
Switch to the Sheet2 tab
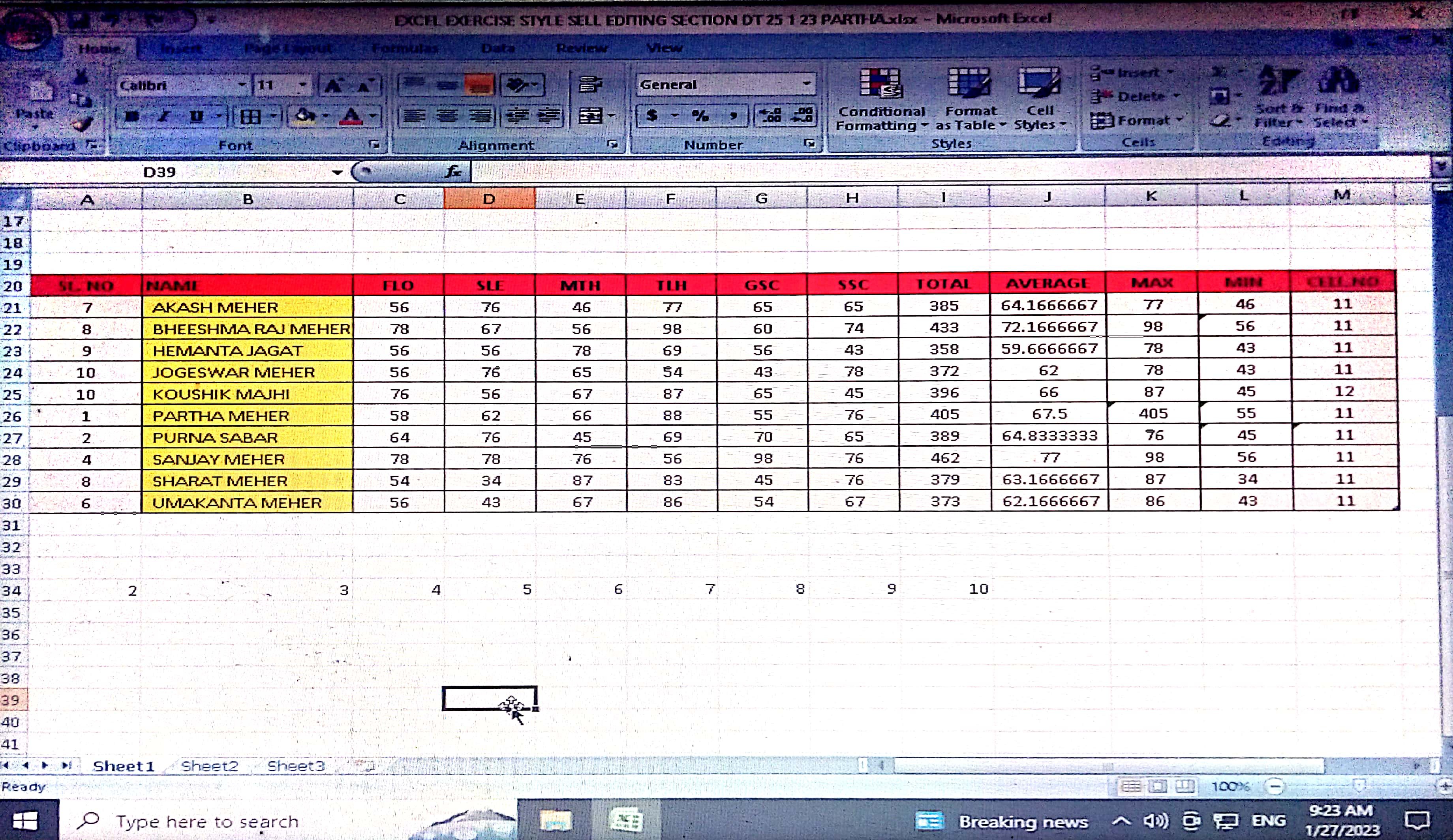(x=209, y=766)
